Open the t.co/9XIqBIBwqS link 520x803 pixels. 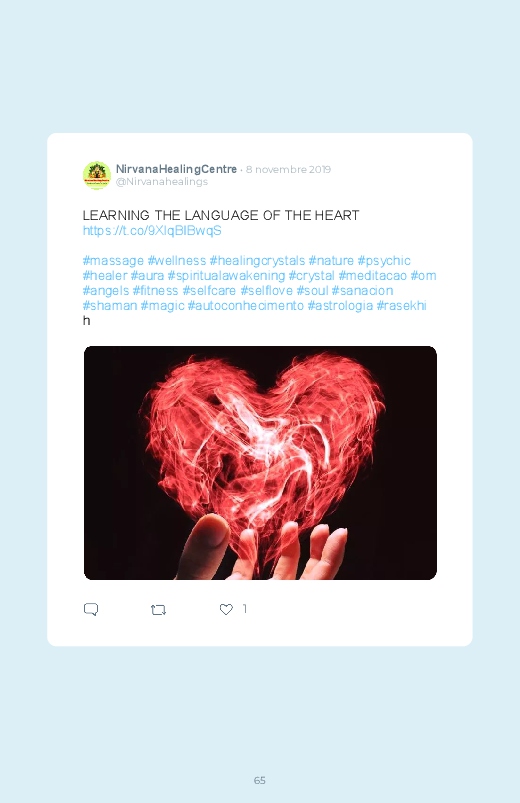coord(152,230)
